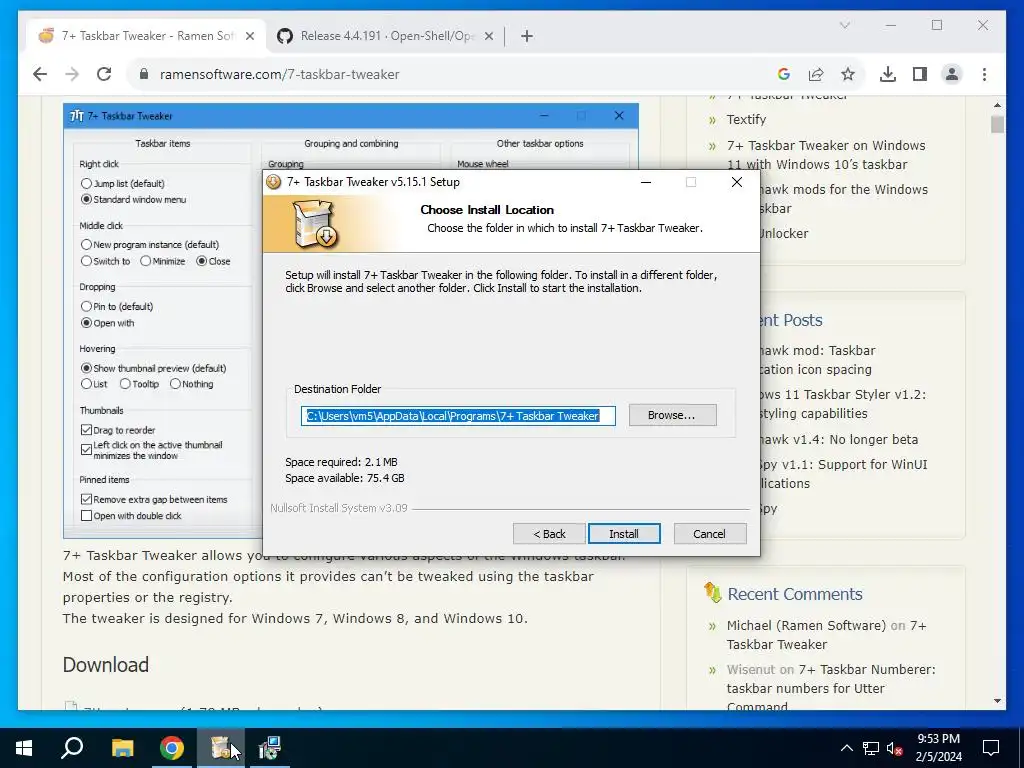Viewport: 1024px width, 768px height.
Task: Open '7+ Taskbar Tweaker on Windows 11' link
Action: pyautogui.click(x=825, y=155)
